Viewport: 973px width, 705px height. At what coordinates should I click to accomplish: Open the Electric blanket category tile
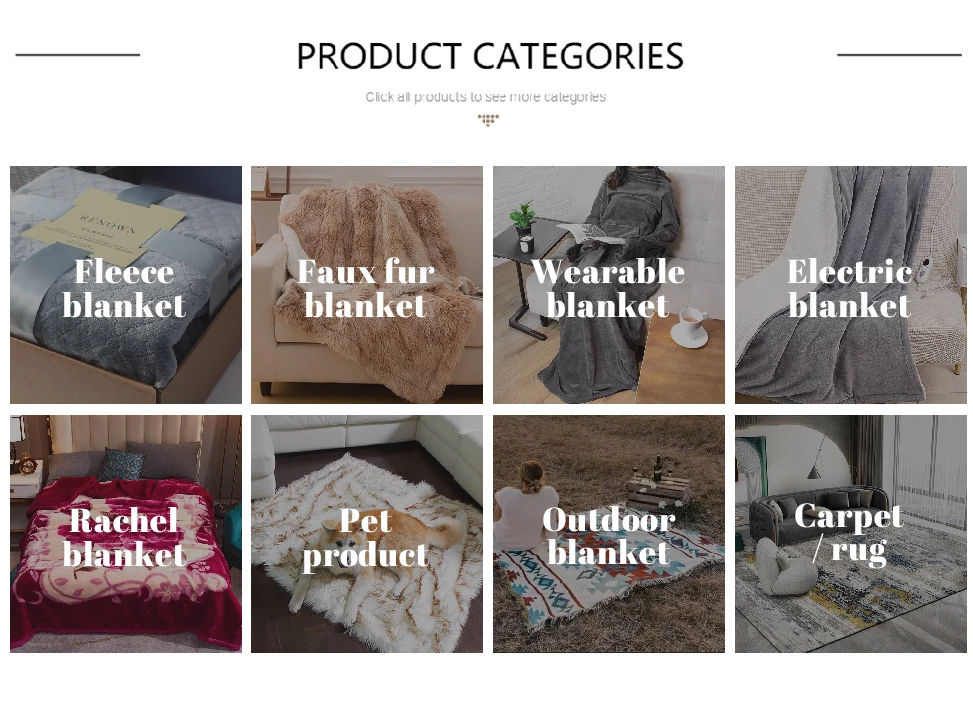[x=851, y=285]
